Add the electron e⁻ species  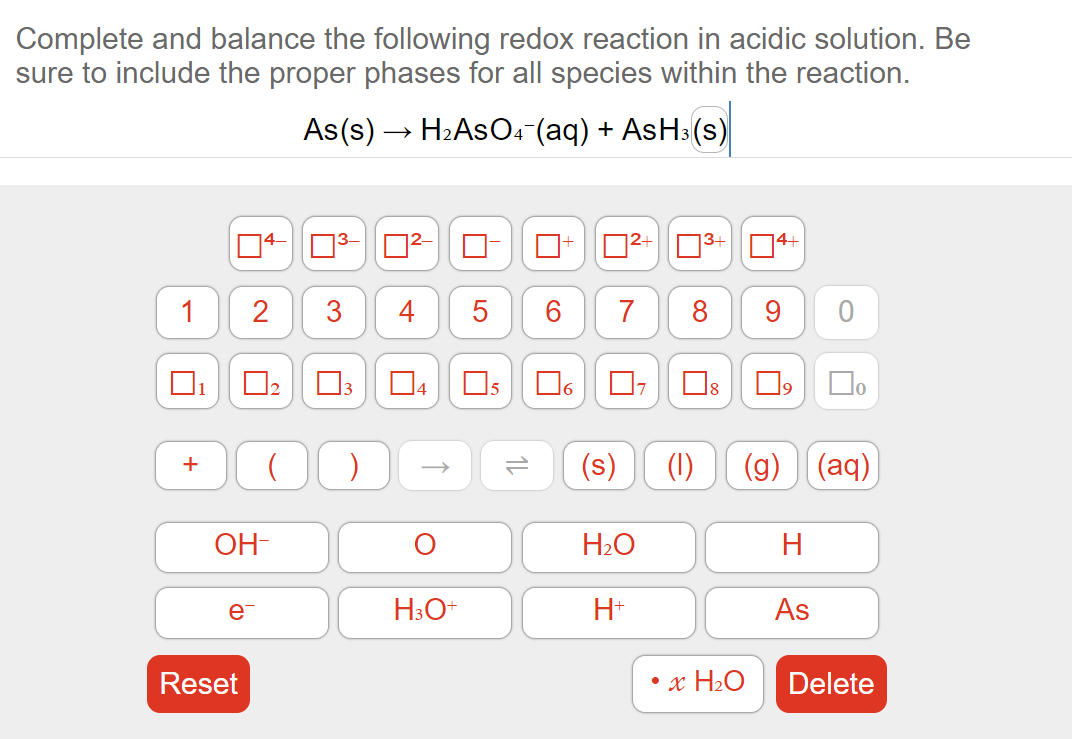point(241,612)
